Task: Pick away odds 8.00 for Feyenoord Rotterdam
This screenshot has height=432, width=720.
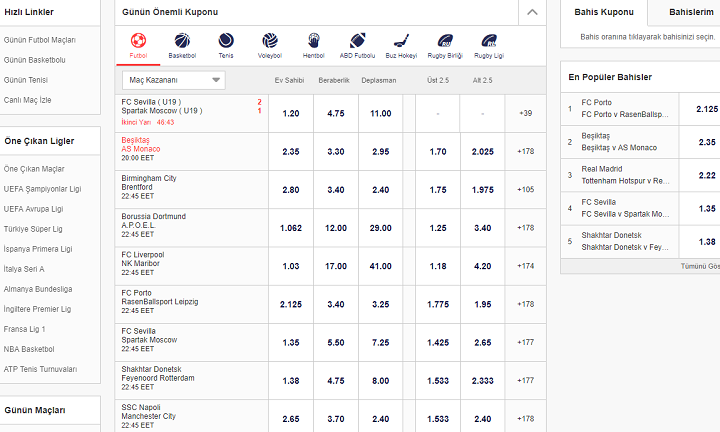Action: [381, 381]
